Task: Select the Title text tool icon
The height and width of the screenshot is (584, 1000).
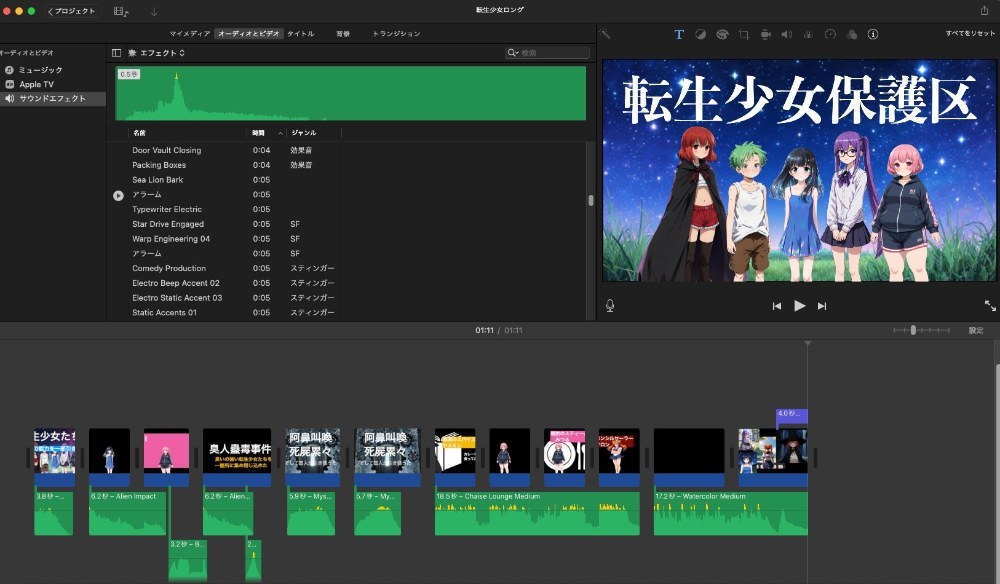Action: (679, 34)
